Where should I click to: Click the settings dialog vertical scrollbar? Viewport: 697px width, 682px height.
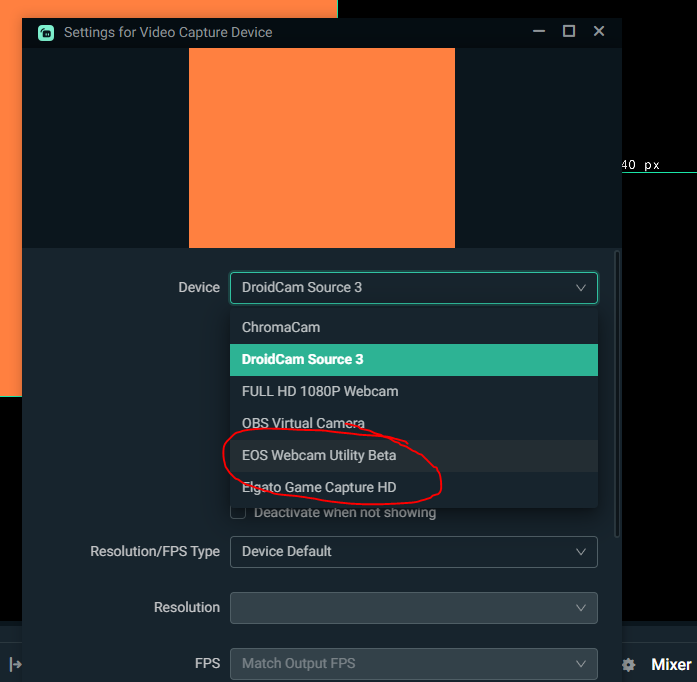point(616,400)
